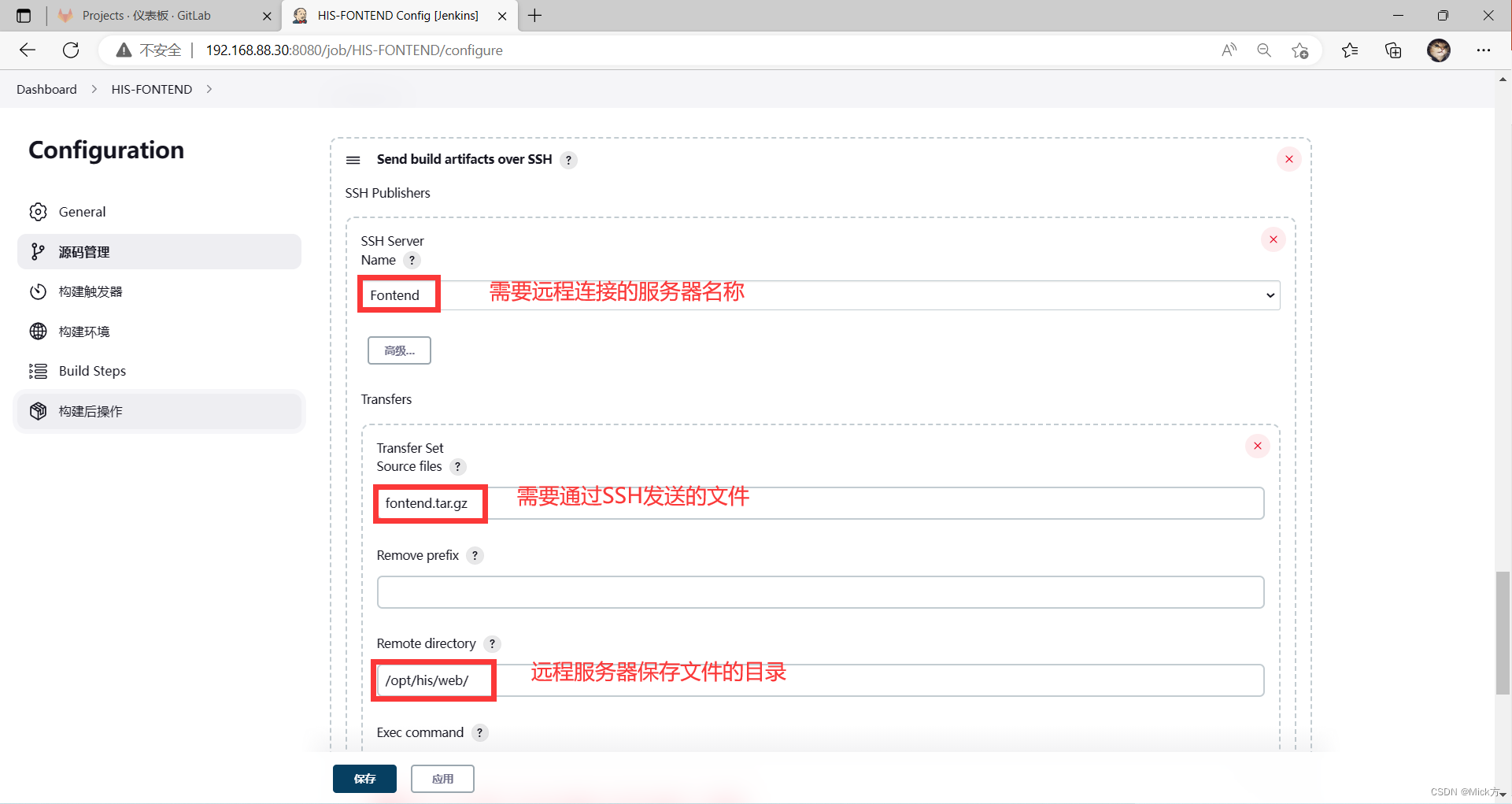The image size is (1512, 804).
Task: Click the Remote directory help icon
Action: click(493, 643)
